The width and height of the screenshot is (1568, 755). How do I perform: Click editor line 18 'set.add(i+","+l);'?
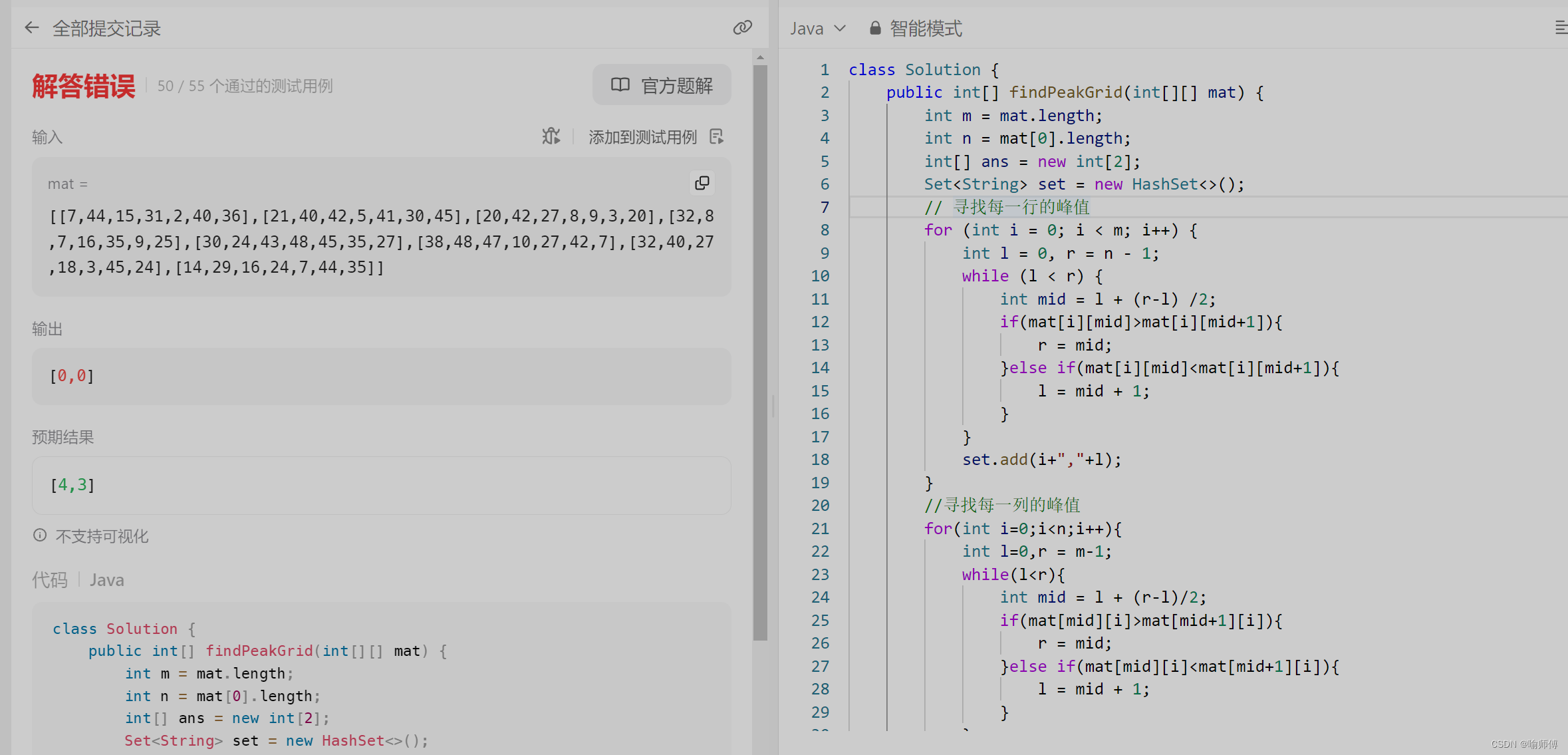coord(1042,460)
